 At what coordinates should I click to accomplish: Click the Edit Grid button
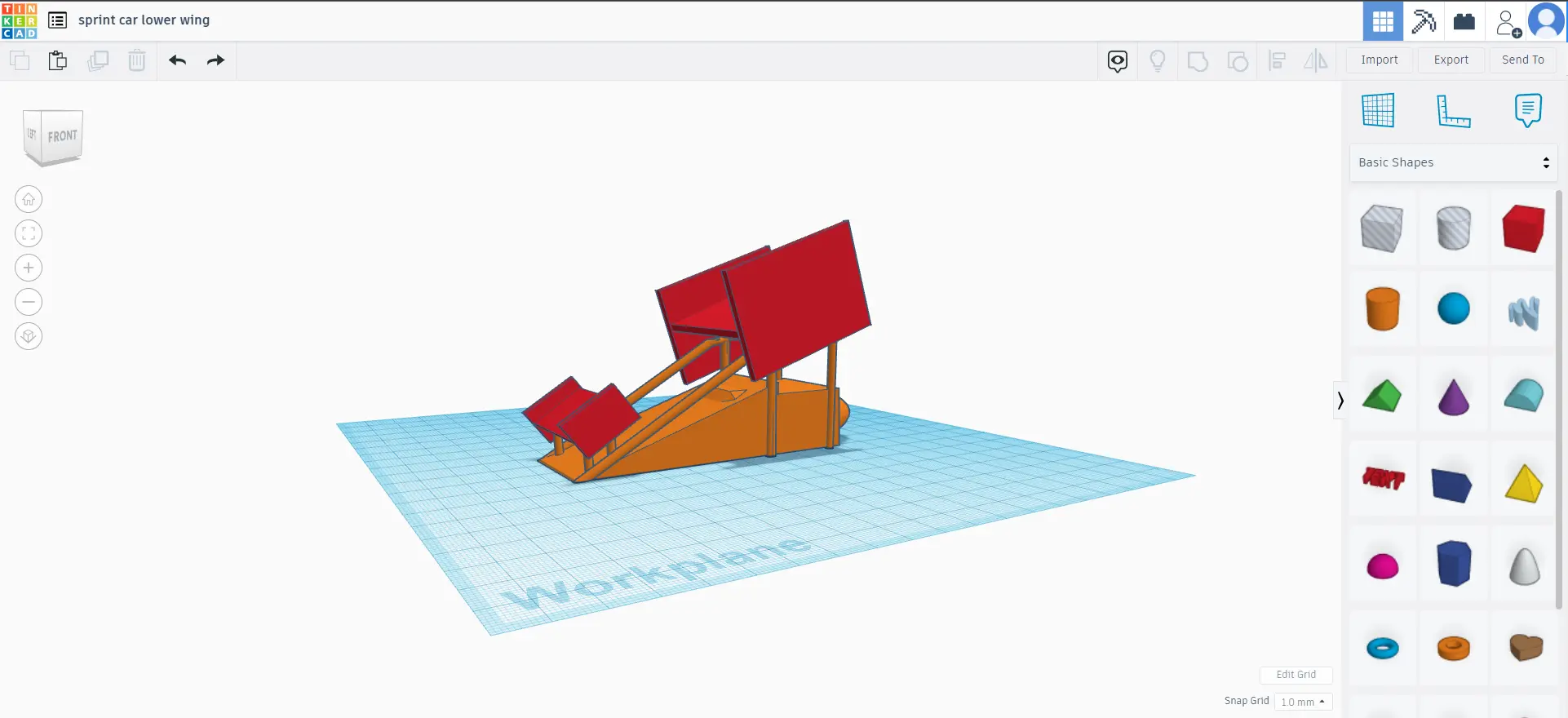coord(1296,675)
